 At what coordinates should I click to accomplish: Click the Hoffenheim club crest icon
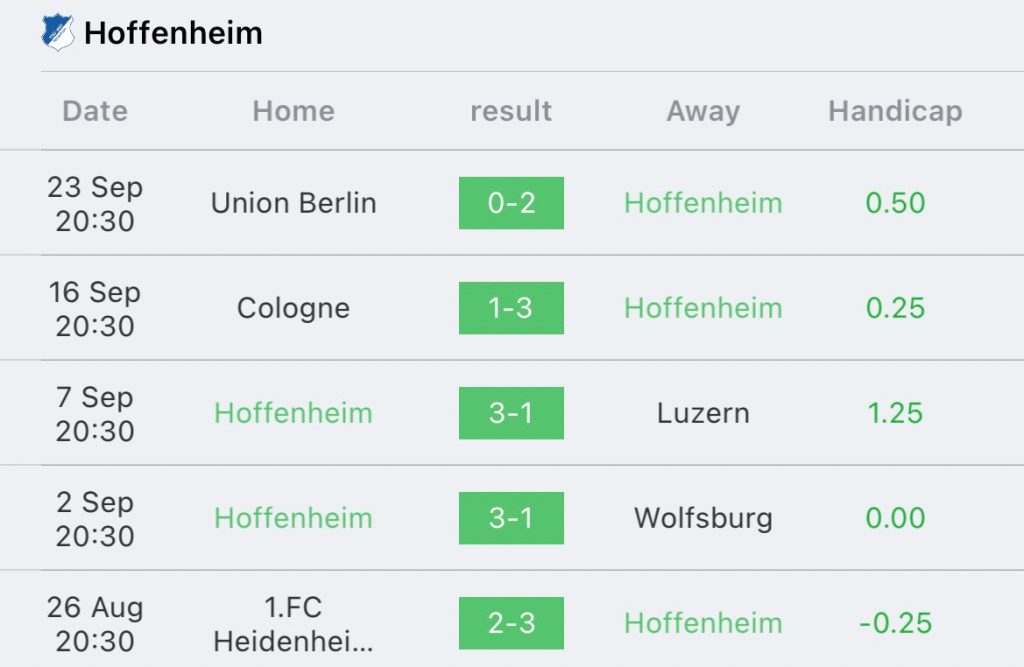click(x=57, y=32)
